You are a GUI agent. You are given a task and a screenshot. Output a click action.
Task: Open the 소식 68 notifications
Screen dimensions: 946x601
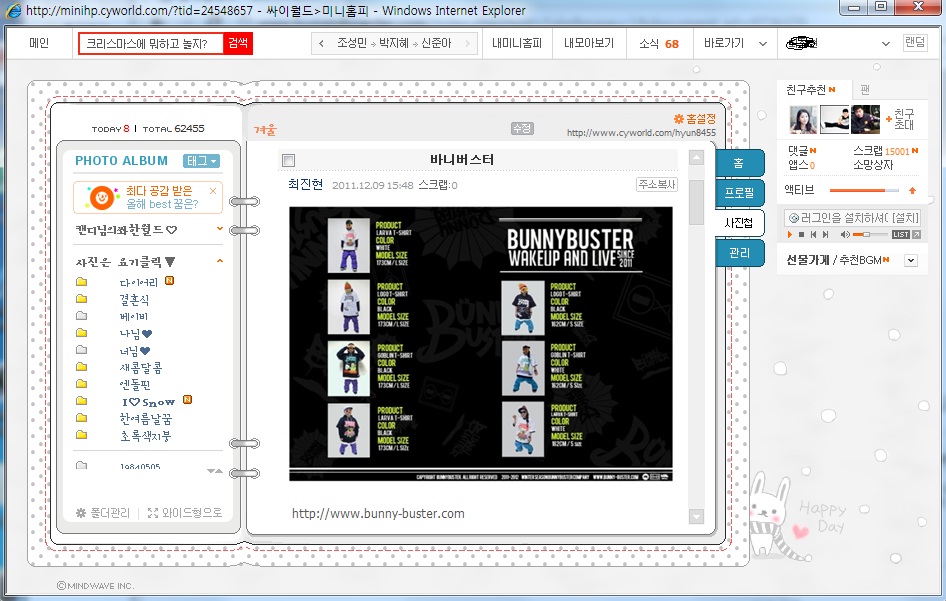coord(659,43)
